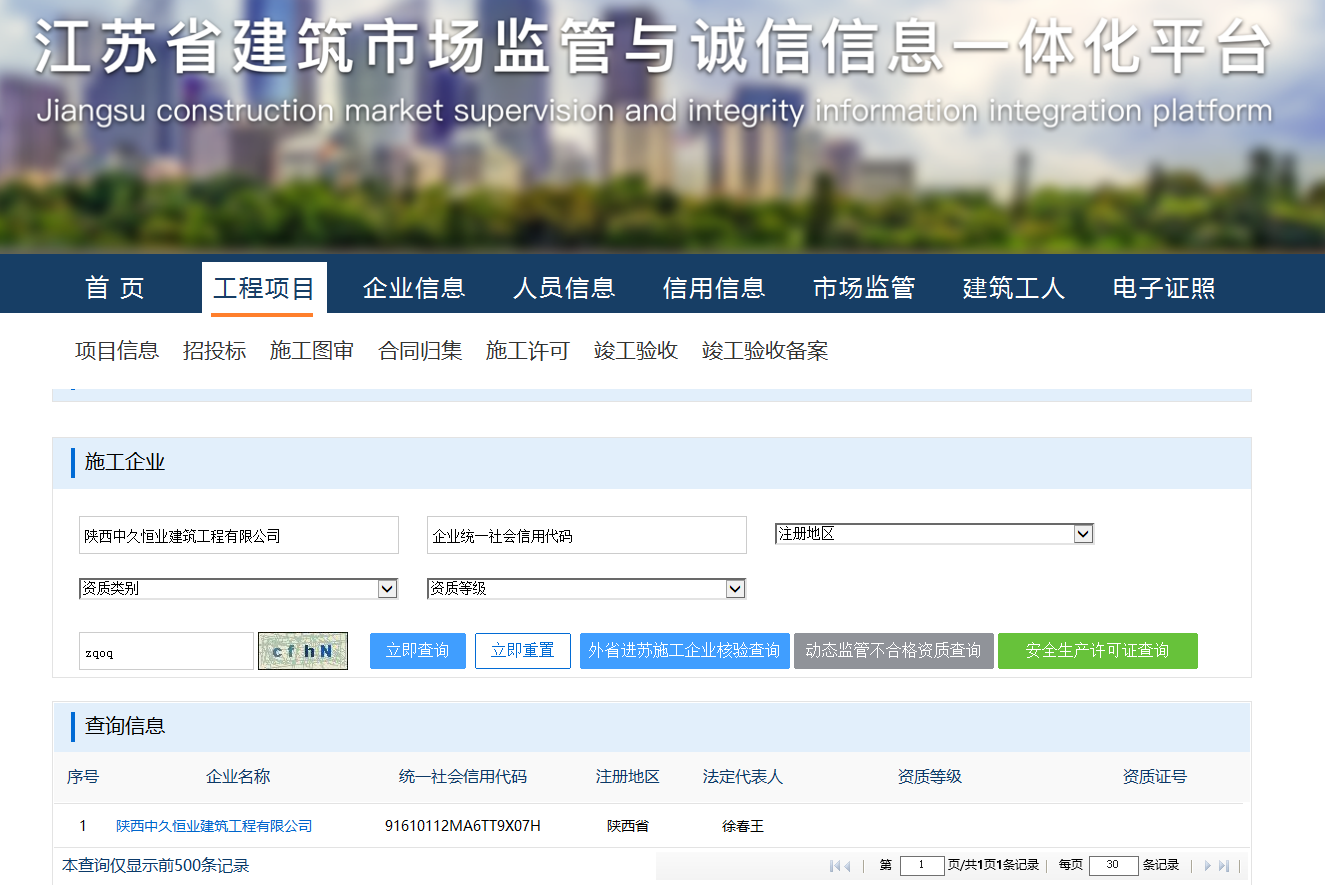Click 安全生产许可证查询 button
Viewport: 1325px width, 885px height.
(1098, 651)
